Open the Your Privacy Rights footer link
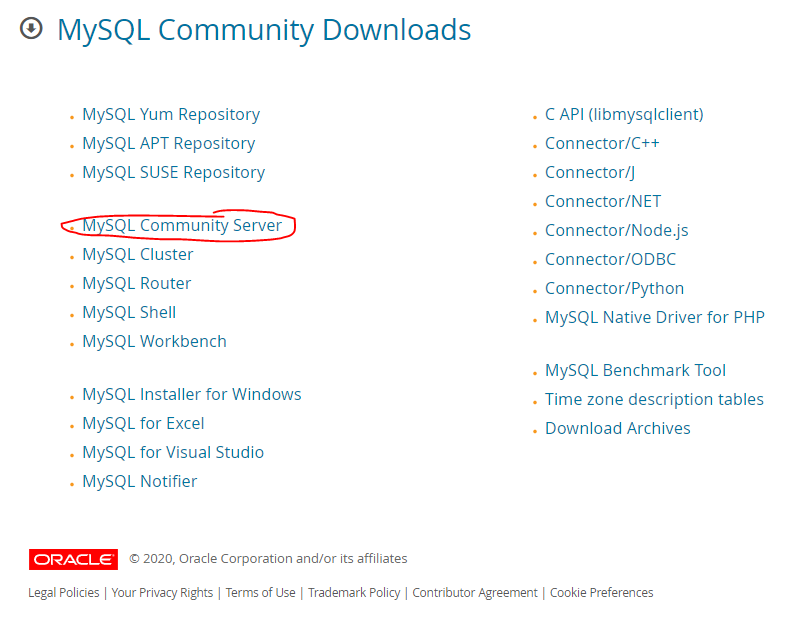Image resolution: width=810 pixels, height=636 pixels. 162,593
